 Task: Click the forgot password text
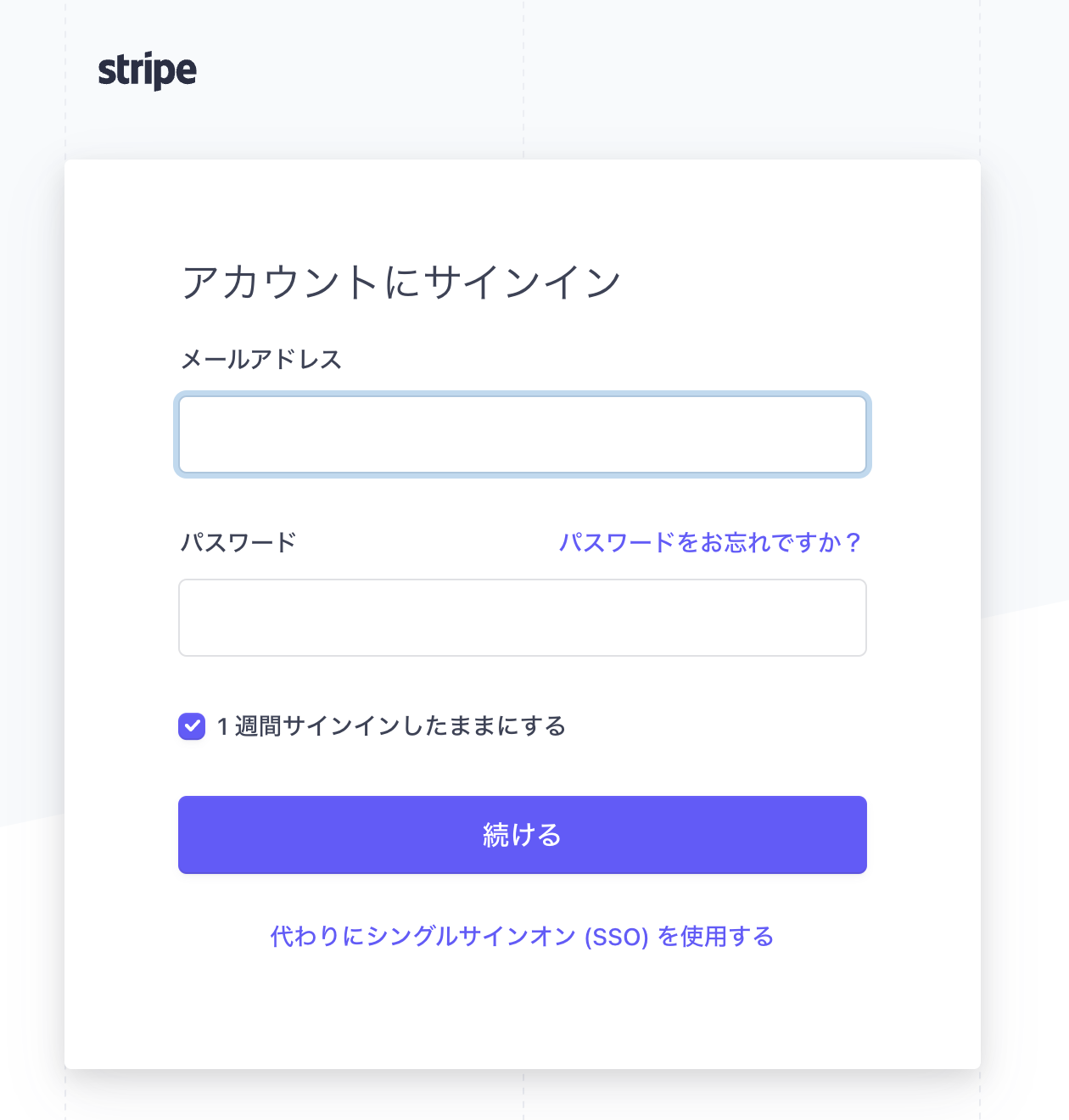click(x=709, y=540)
